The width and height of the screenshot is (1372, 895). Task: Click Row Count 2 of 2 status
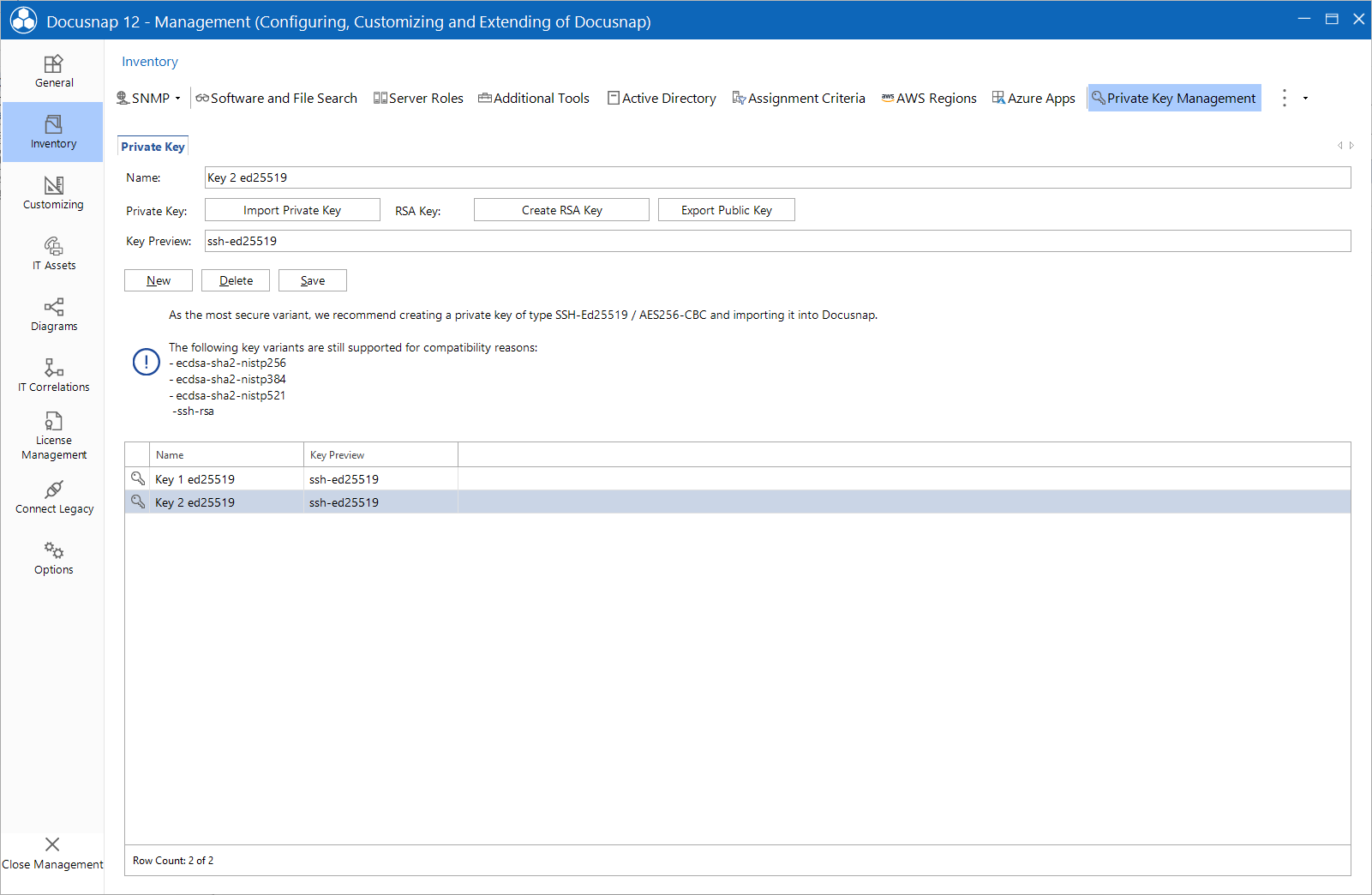pos(173,861)
